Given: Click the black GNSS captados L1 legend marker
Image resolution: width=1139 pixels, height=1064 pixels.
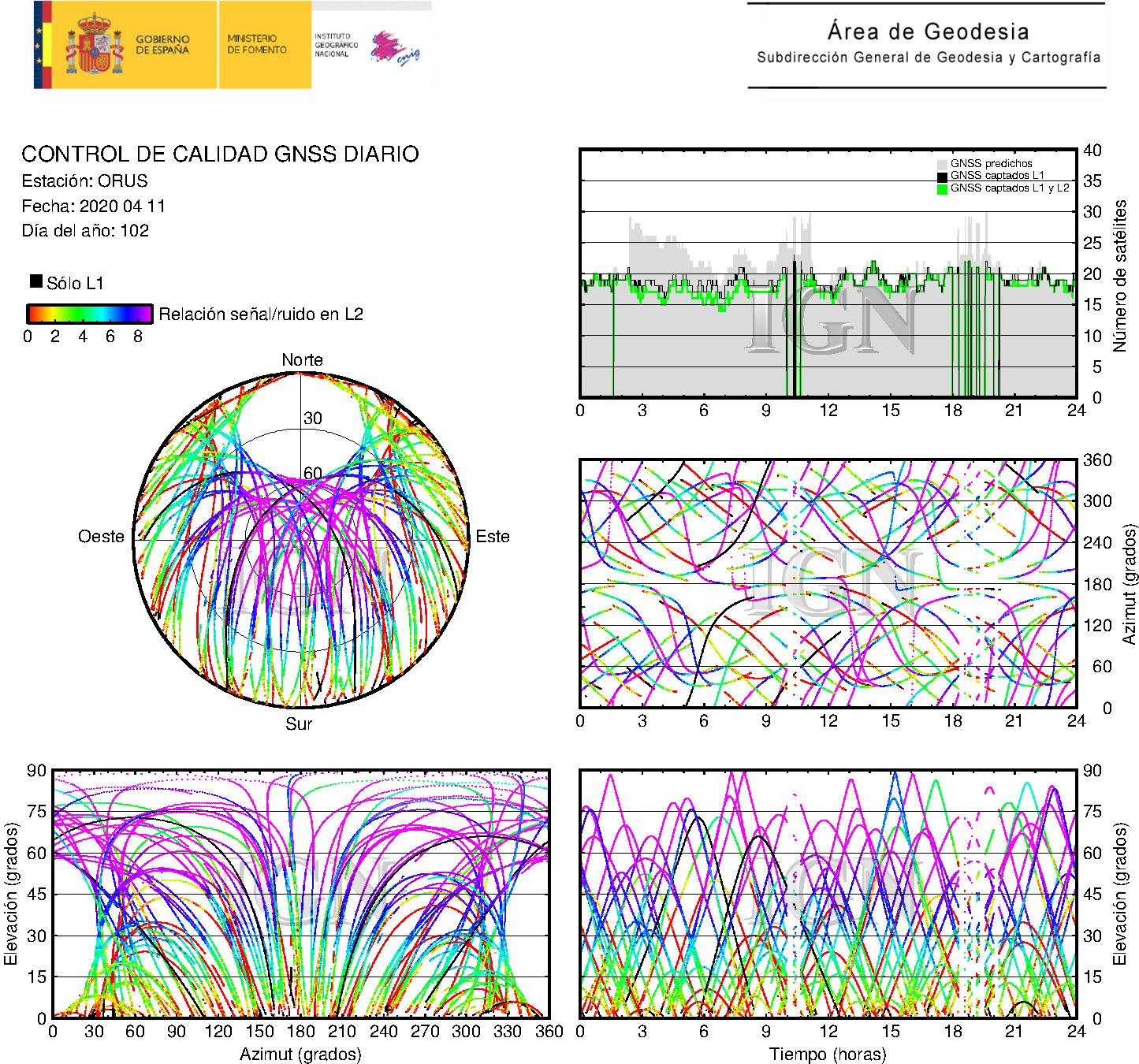Looking at the screenshot, I should click(x=942, y=177).
